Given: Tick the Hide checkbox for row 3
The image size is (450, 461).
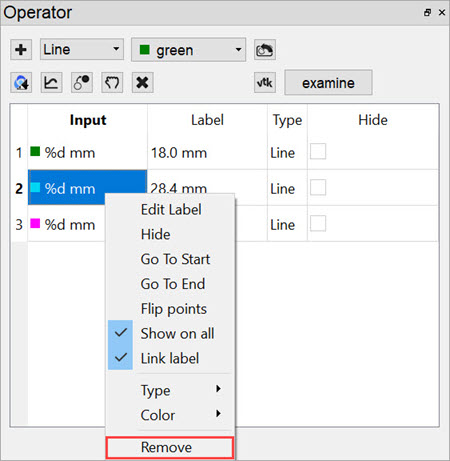Looking at the screenshot, I should [x=318, y=223].
